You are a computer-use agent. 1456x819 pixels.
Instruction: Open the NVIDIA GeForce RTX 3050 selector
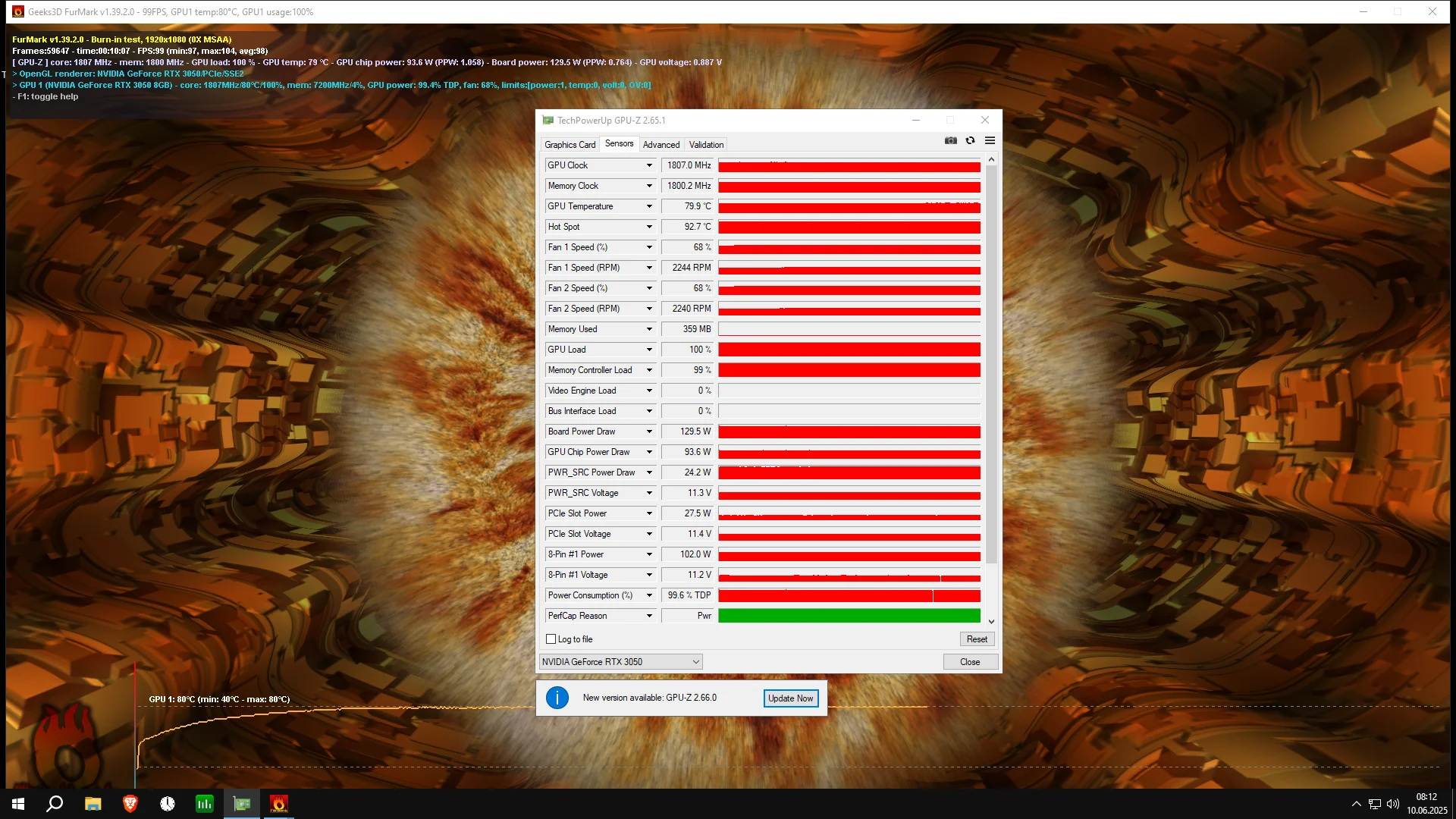point(620,662)
